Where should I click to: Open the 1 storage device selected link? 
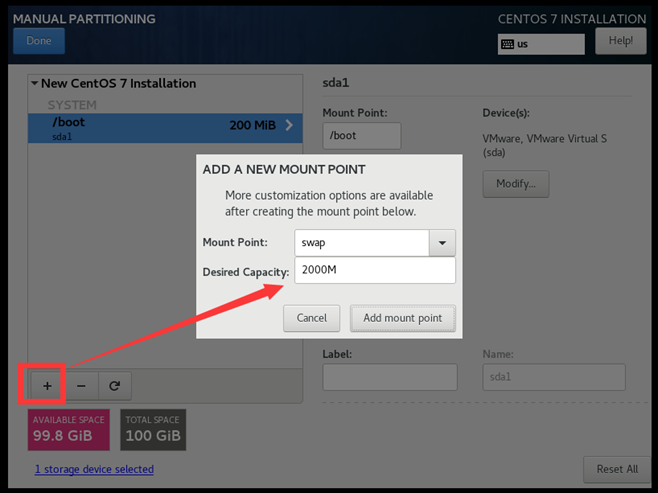pos(94,469)
